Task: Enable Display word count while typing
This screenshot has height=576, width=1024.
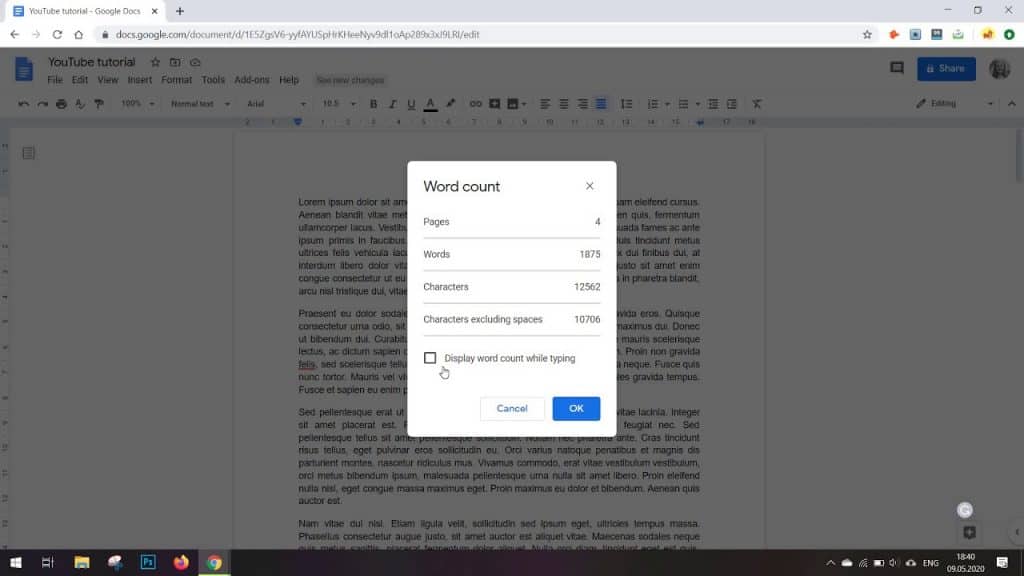Action: point(430,358)
